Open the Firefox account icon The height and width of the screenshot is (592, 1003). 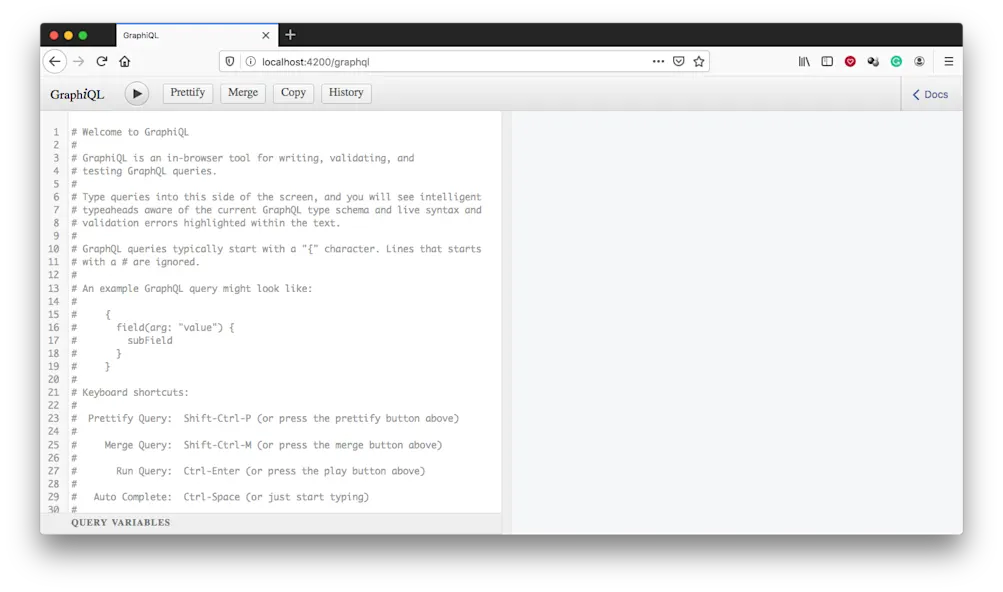click(x=918, y=61)
